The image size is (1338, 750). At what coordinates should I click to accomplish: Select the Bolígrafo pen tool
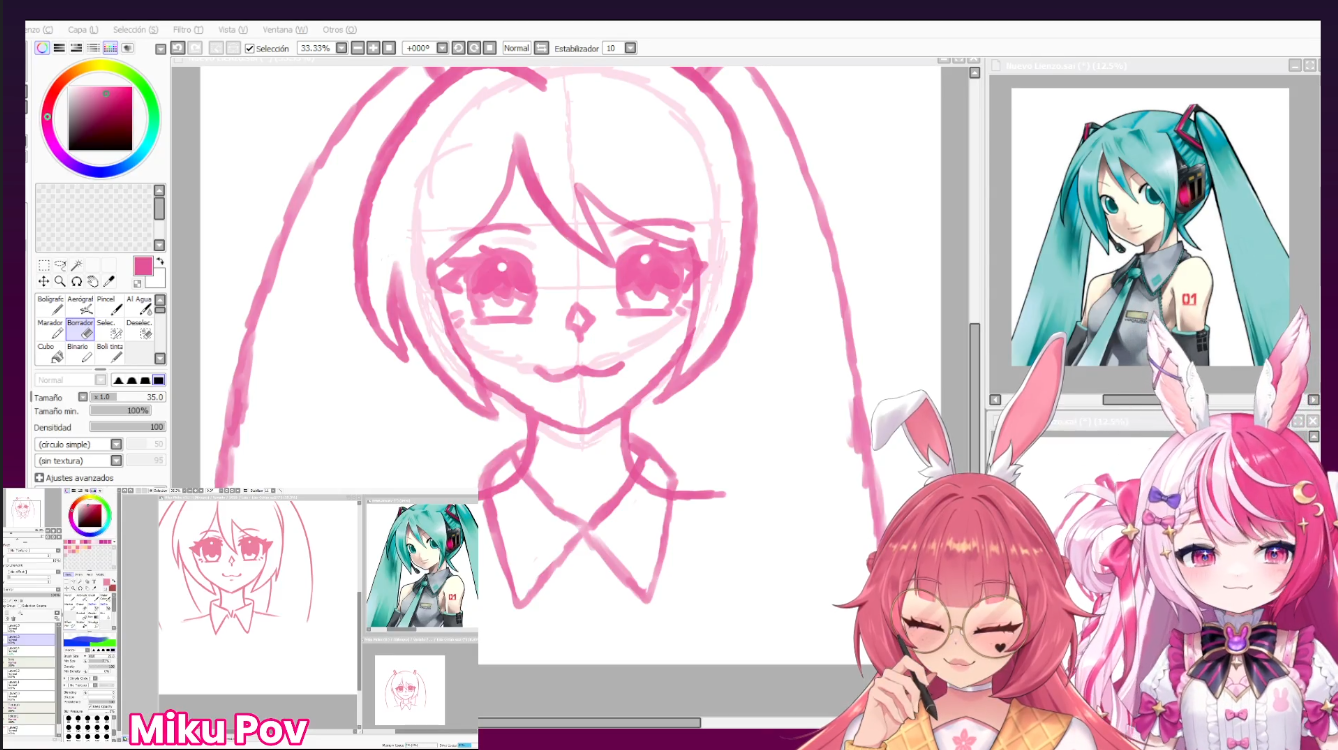click(51, 305)
